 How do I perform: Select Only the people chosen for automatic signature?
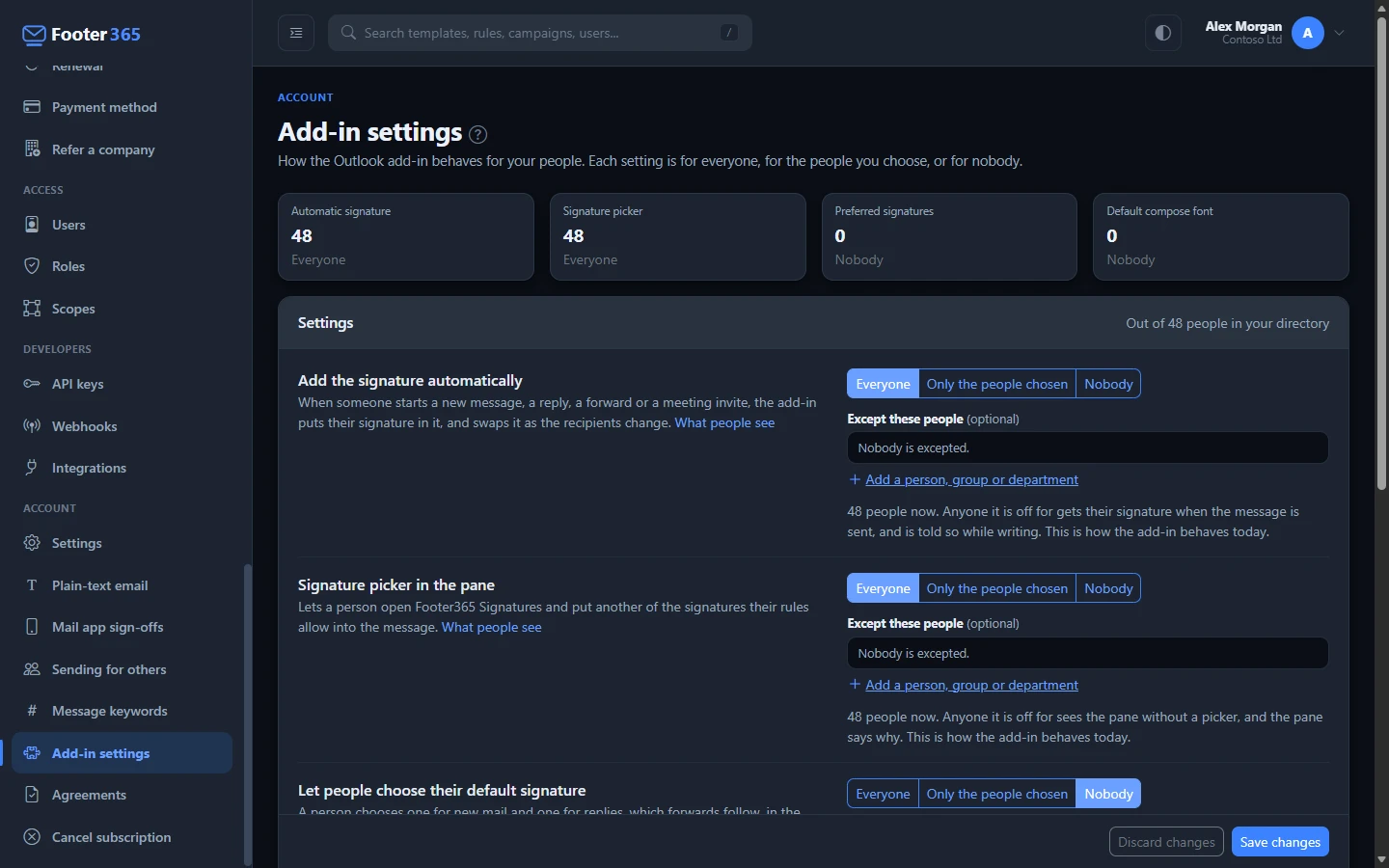point(996,384)
